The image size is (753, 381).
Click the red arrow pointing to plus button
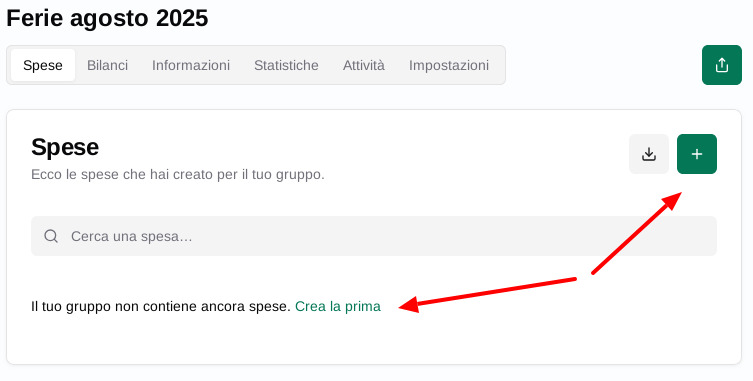[637, 233]
